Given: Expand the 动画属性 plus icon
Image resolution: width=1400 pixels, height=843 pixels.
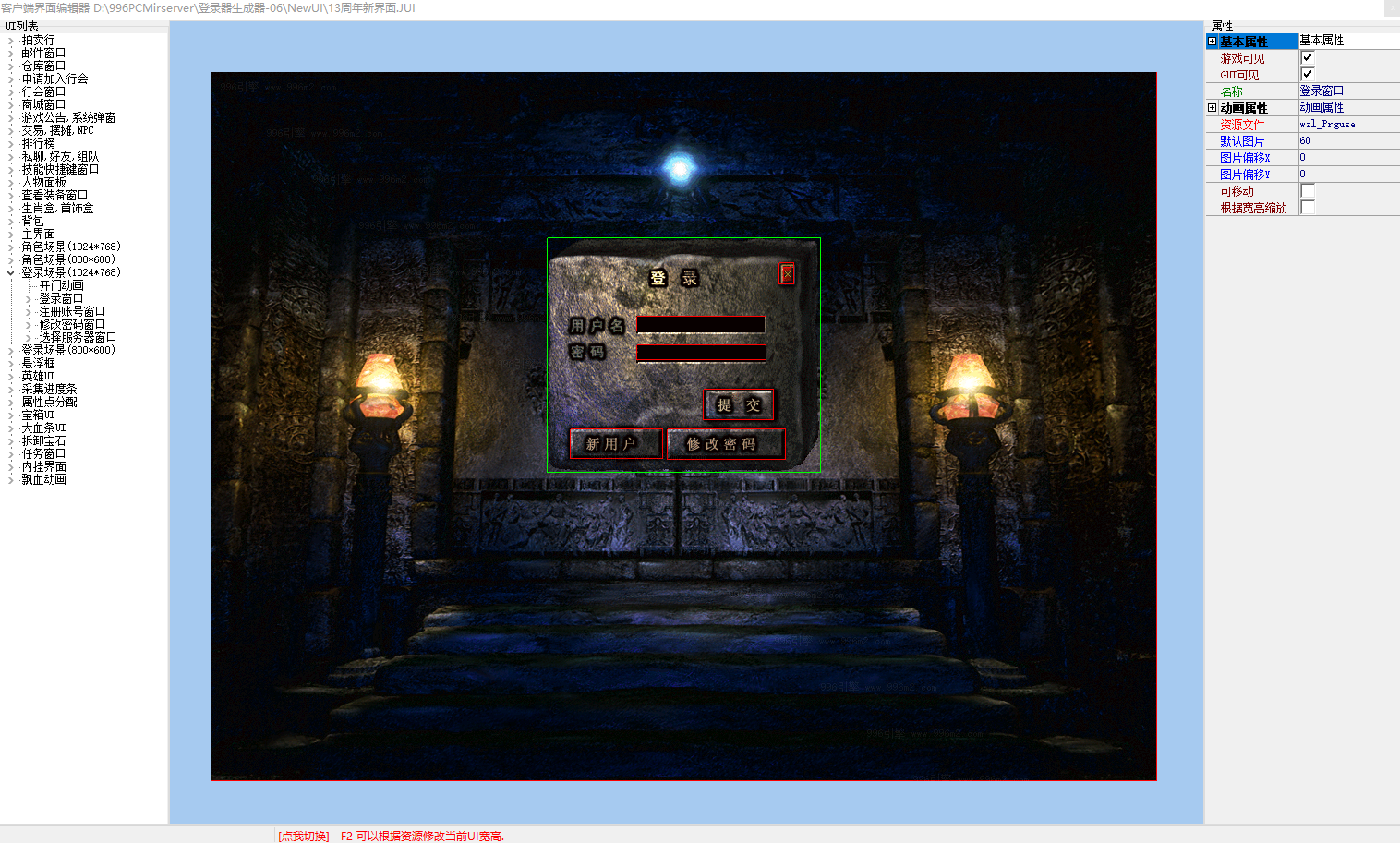Looking at the screenshot, I should 1212,108.
